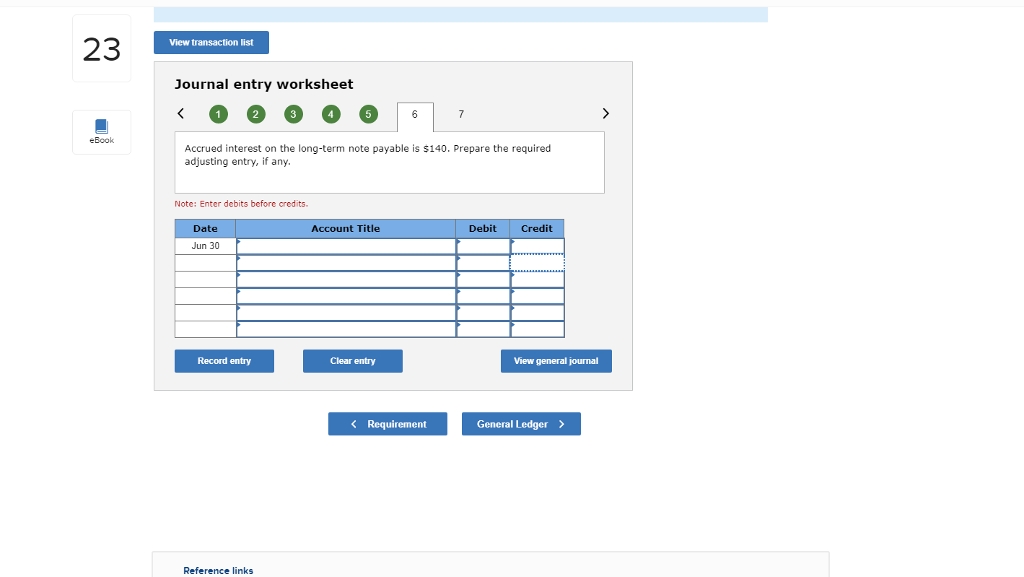Image resolution: width=1024 pixels, height=577 pixels.
Task: Go to next journal entry arrow
Action: click(x=605, y=114)
